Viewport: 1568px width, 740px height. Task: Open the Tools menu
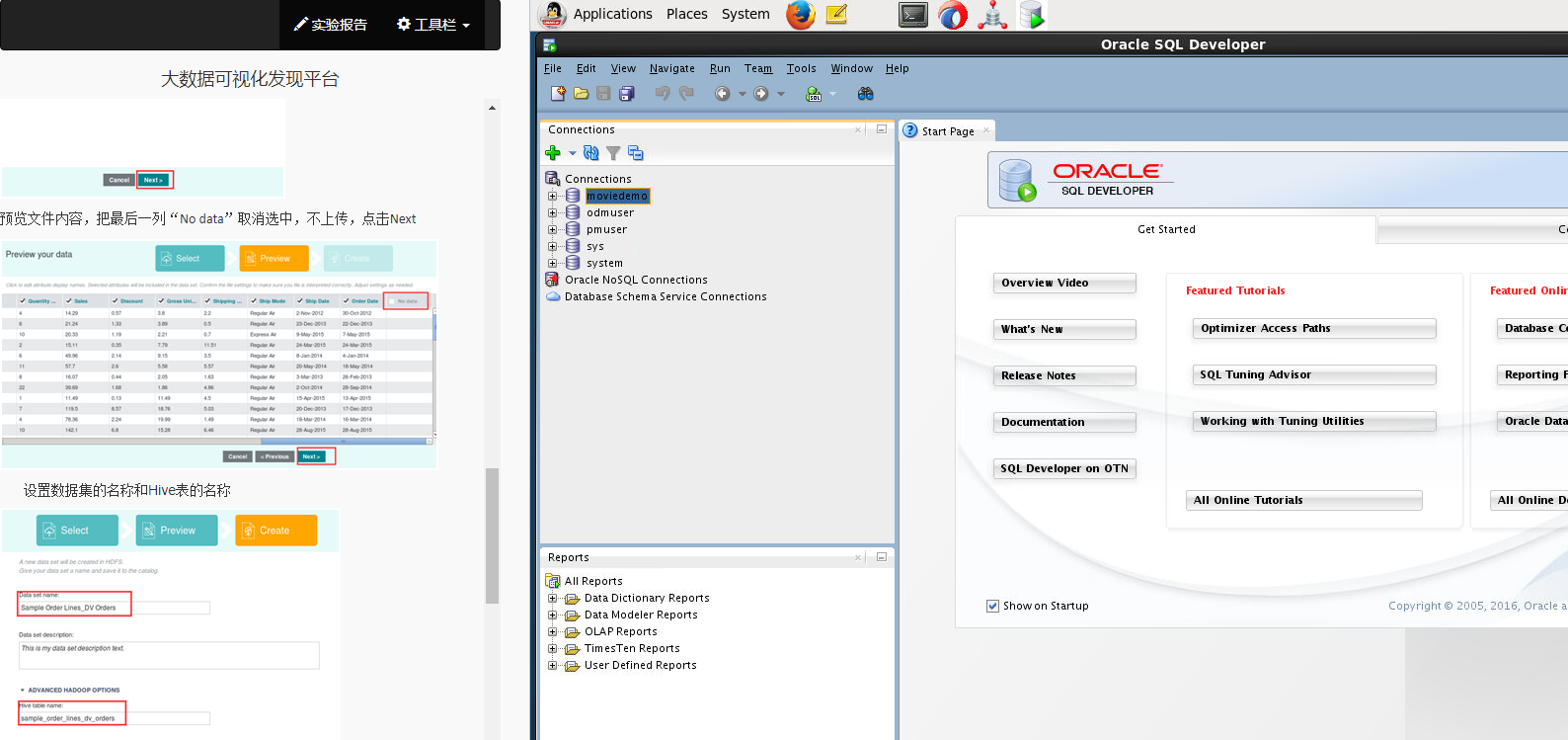[x=802, y=68]
